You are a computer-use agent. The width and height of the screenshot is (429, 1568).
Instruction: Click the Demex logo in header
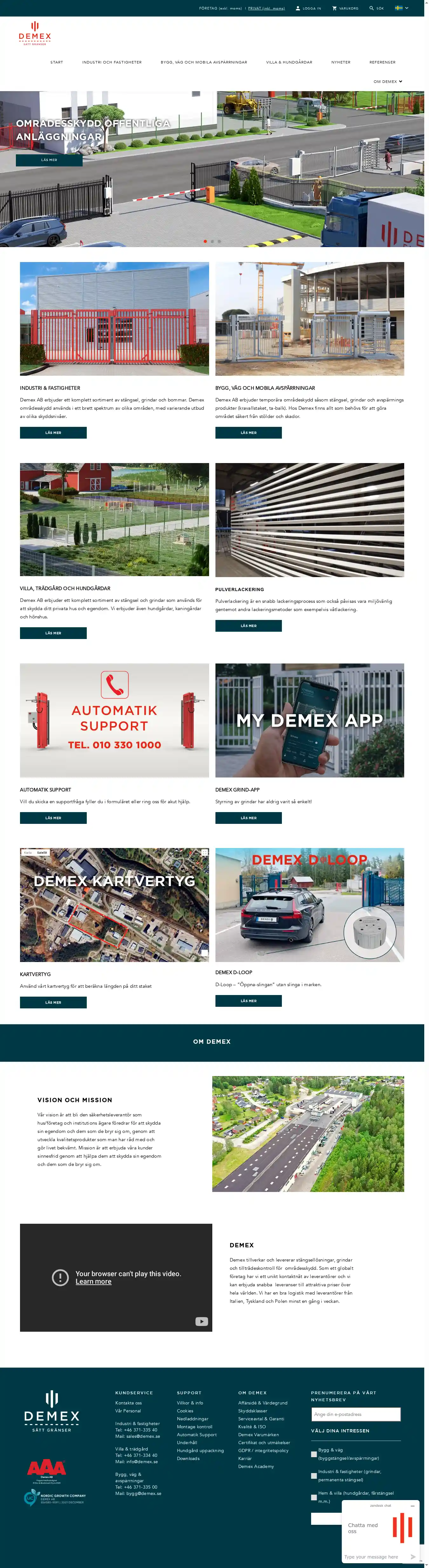35,33
